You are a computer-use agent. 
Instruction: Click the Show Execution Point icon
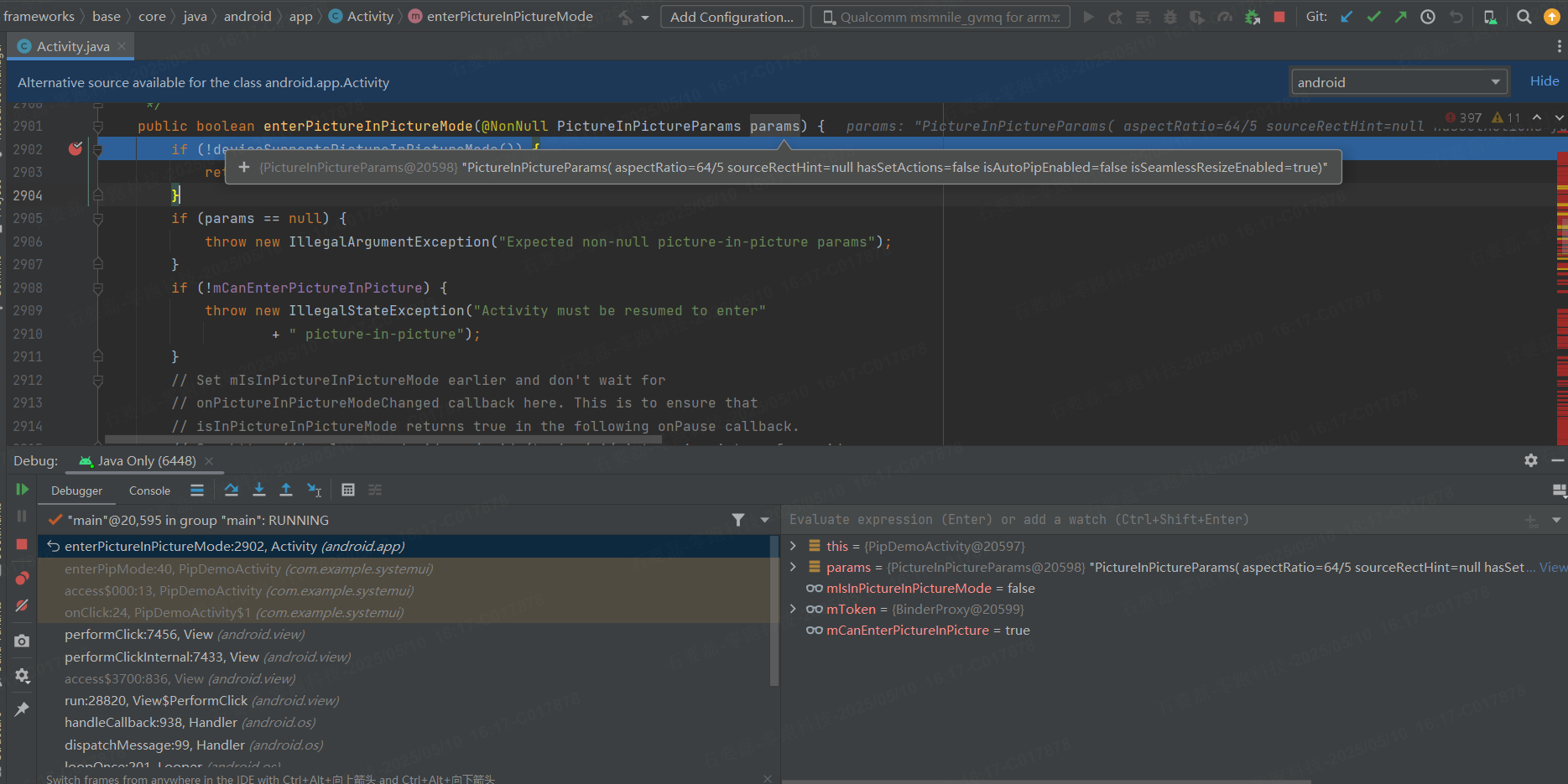[197, 491]
